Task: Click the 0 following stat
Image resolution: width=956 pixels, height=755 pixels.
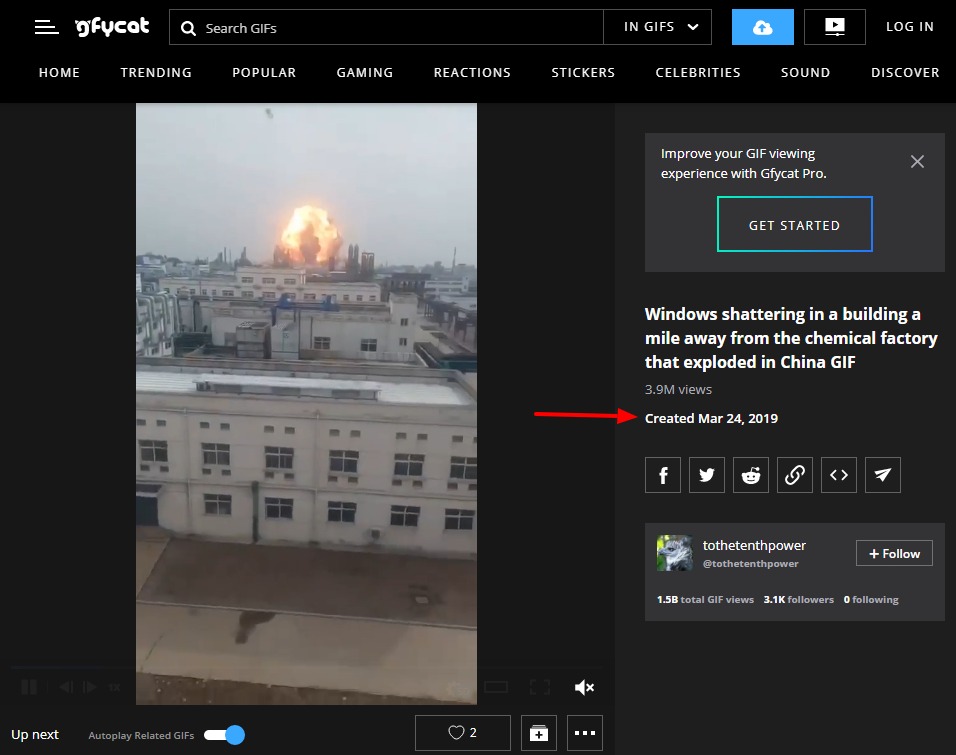Action: click(871, 599)
